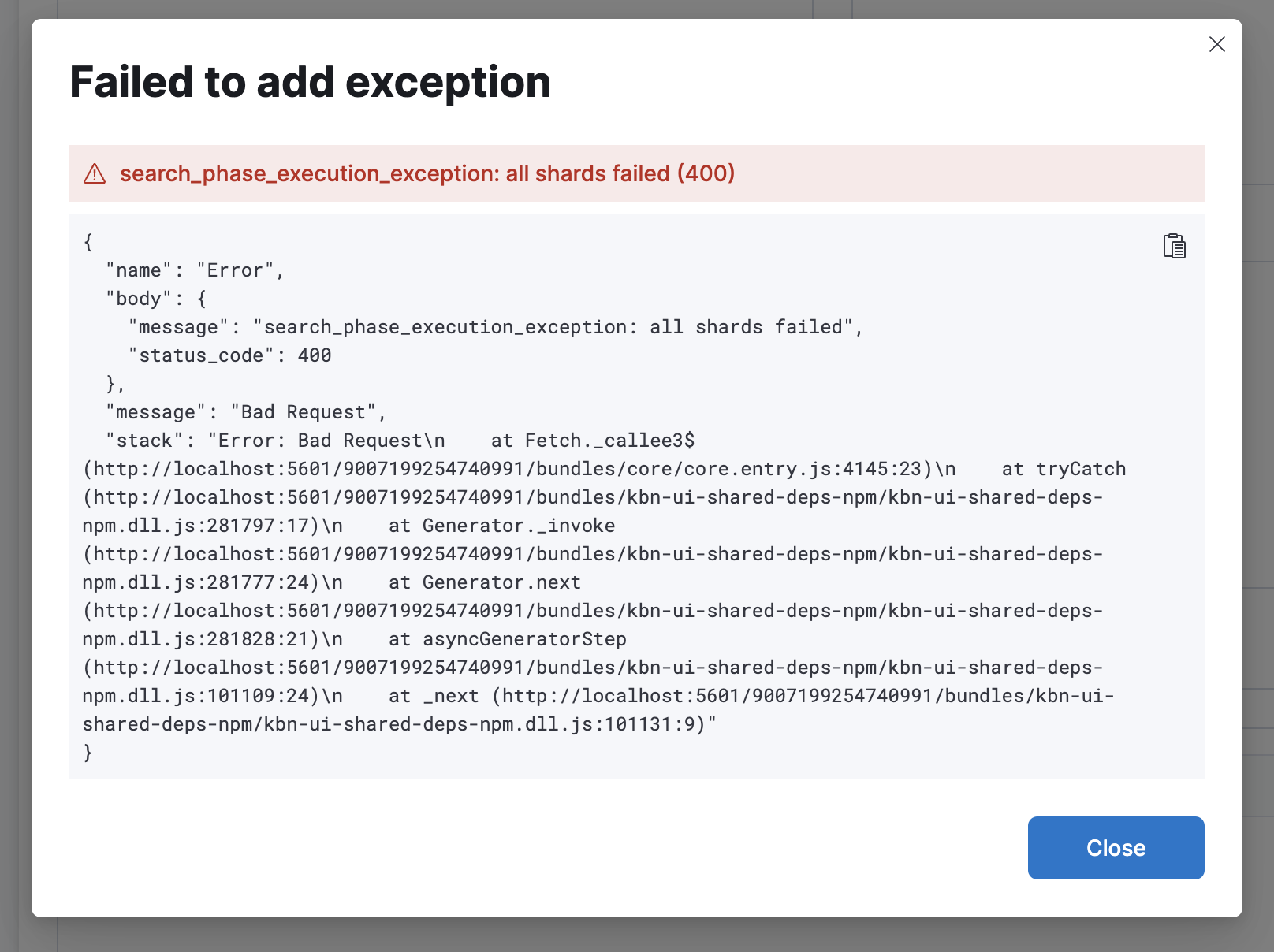
Task: Click the blue Close button
Action: tap(1116, 848)
